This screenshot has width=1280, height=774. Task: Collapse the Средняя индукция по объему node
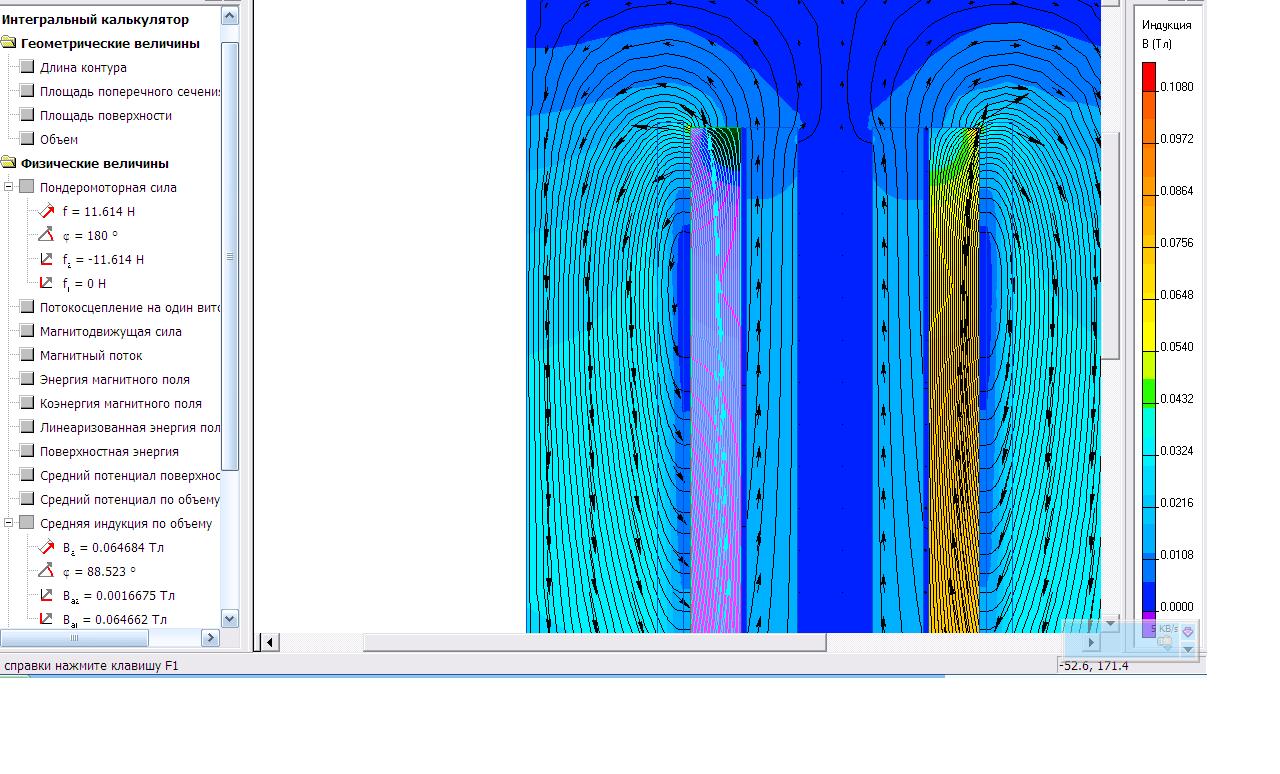9,524
